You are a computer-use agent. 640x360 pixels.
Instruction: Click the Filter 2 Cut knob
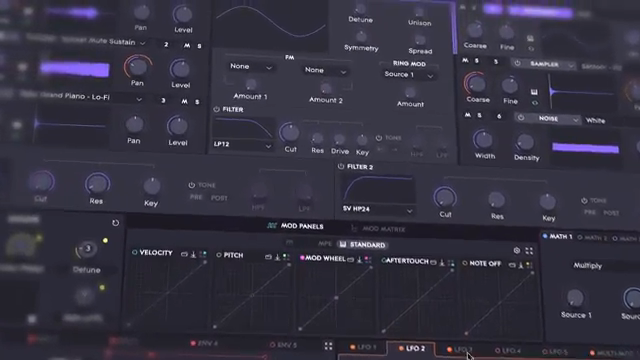click(445, 197)
